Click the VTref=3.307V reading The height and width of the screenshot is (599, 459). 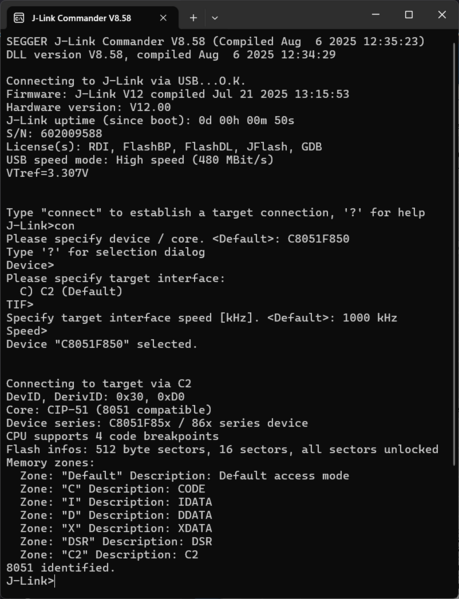47,173
